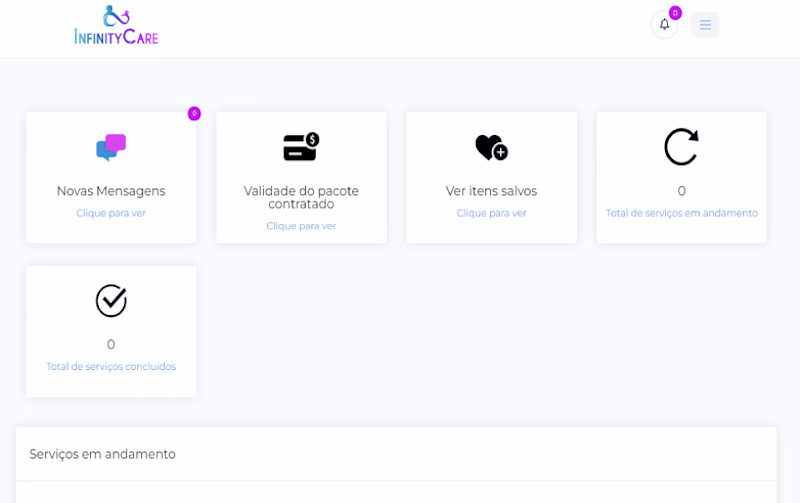Click the checkmark completed services icon
Image resolution: width=800 pixels, height=503 pixels.
click(x=111, y=300)
